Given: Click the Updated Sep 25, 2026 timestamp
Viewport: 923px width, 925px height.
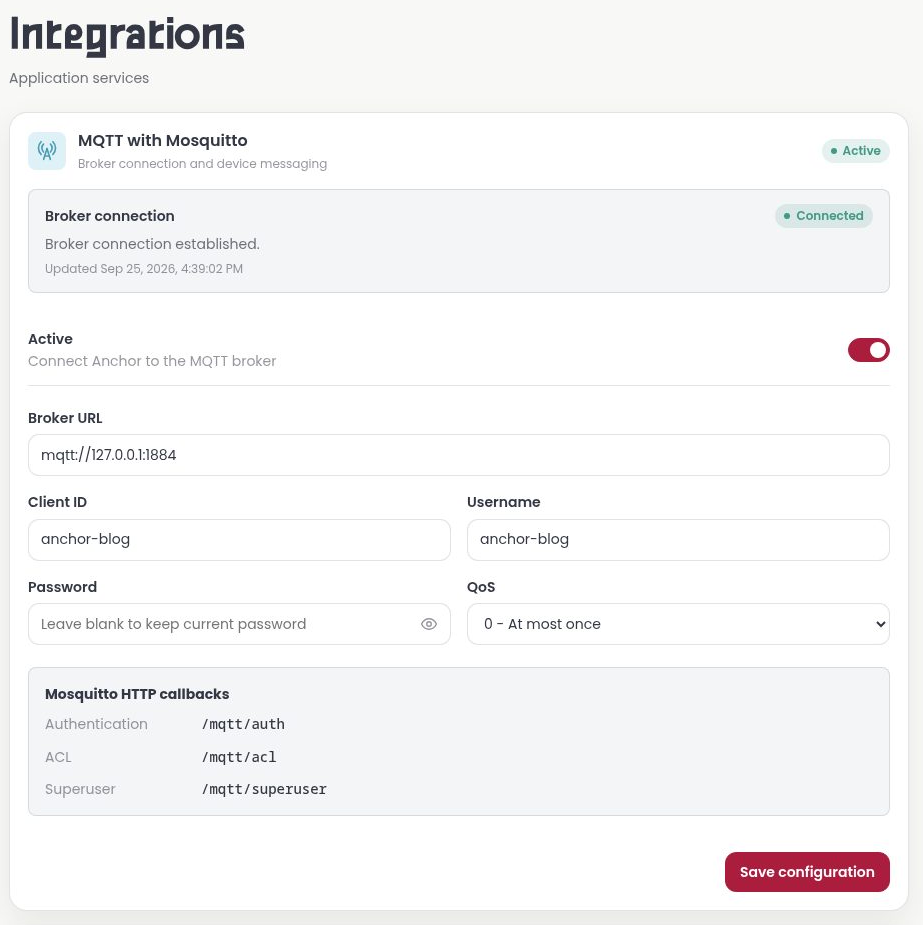Looking at the screenshot, I should 144,268.
